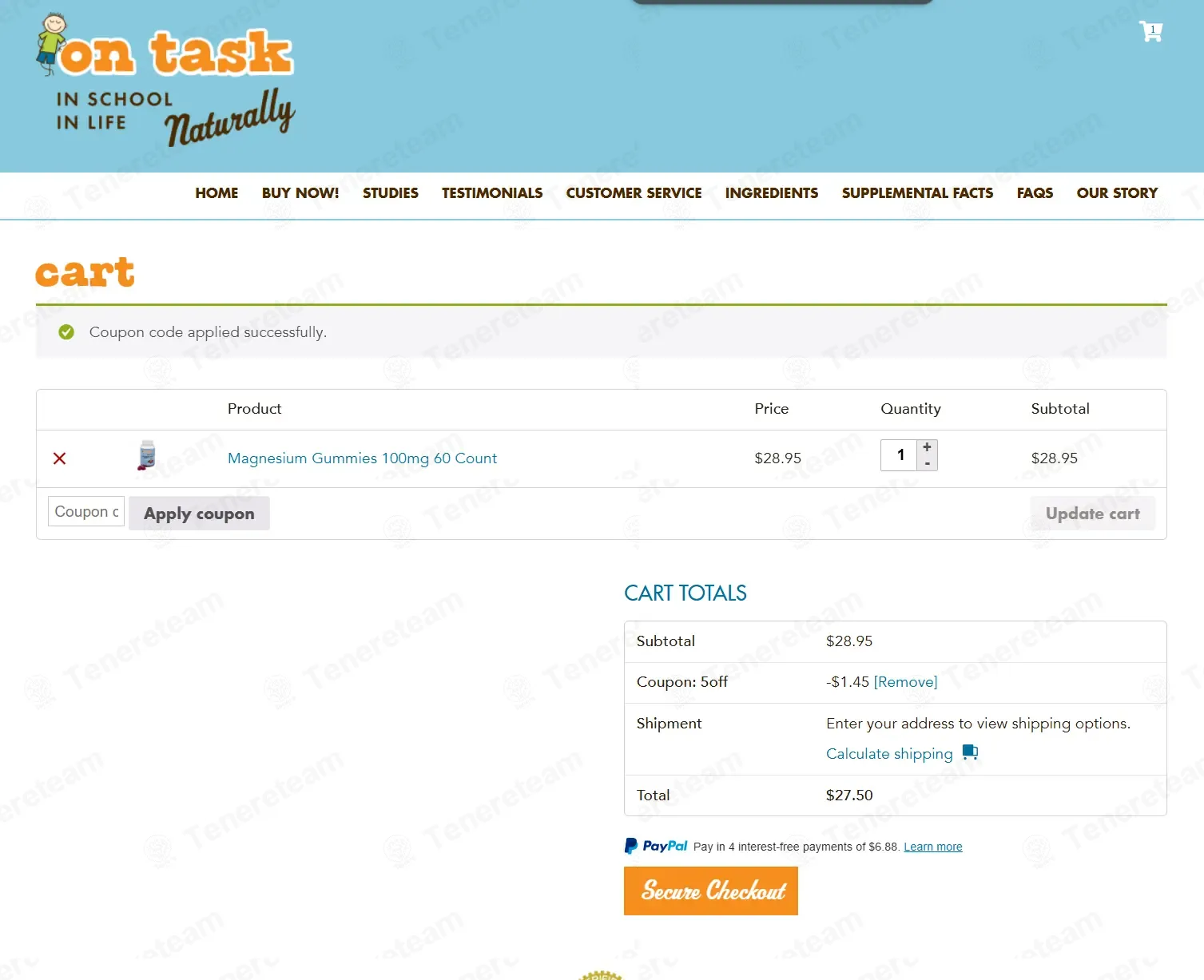Viewport: 1204px width, 980px height.
Task: Proceed with Secure Checkout button
Action: 711,891
